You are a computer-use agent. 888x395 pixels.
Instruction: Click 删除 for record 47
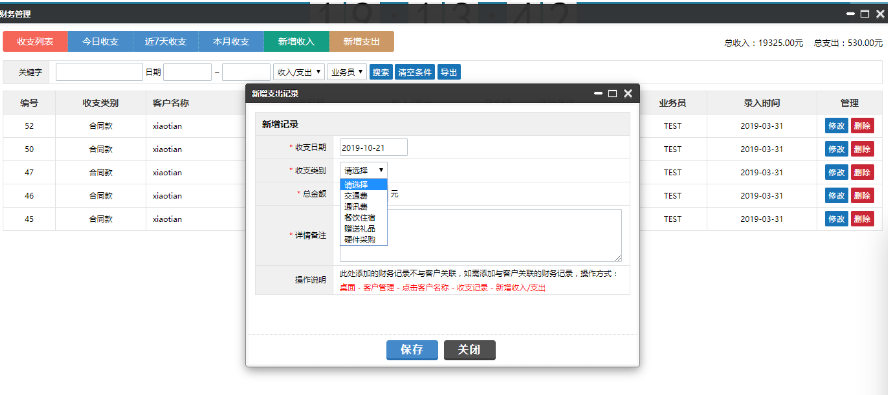[862, 172]
